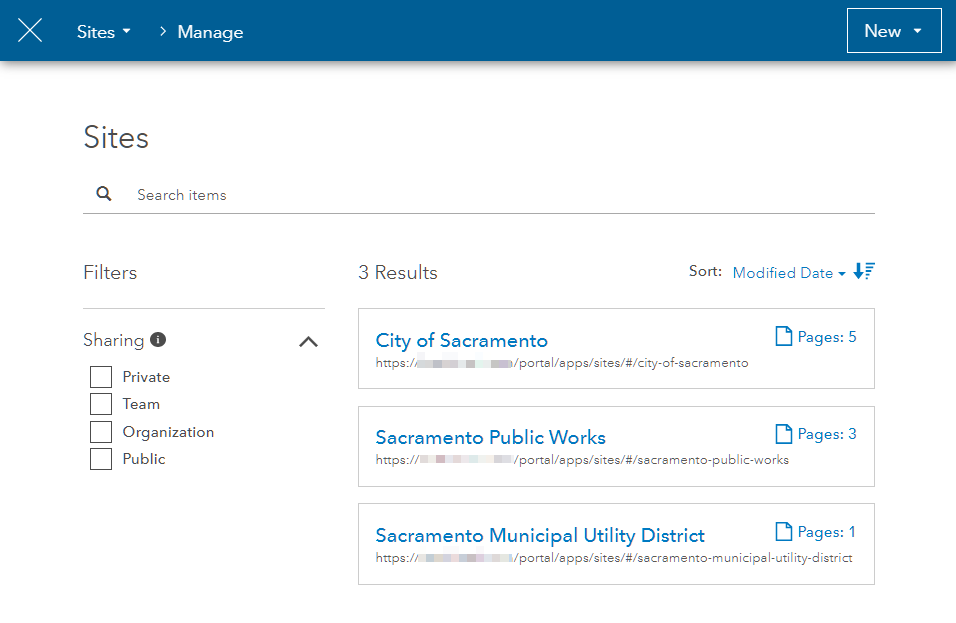Close the panel with the X icon
Screen dimensions: 956x623
pyautogui.click(x=30, y=30)
